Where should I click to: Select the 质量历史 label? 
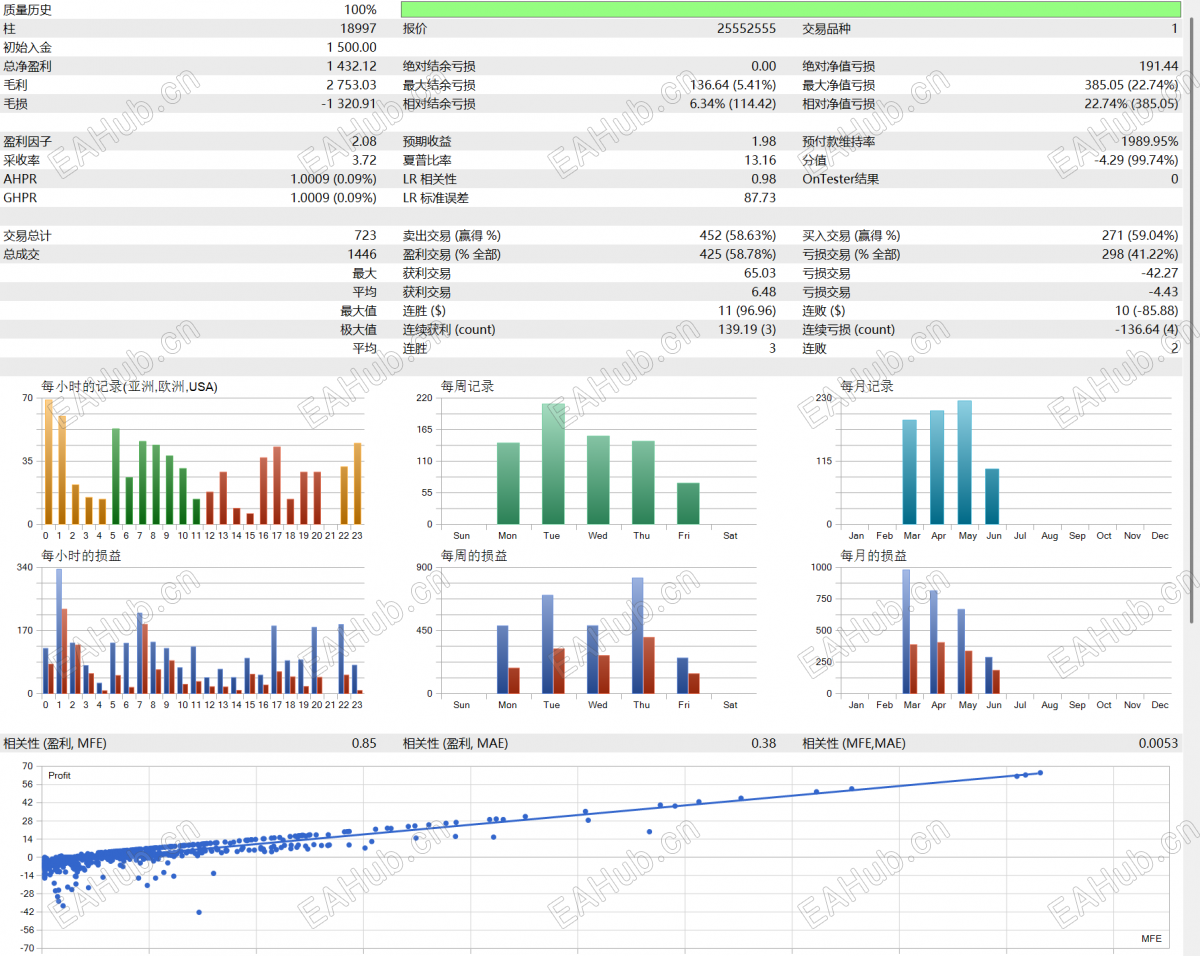tap(28, 10)
